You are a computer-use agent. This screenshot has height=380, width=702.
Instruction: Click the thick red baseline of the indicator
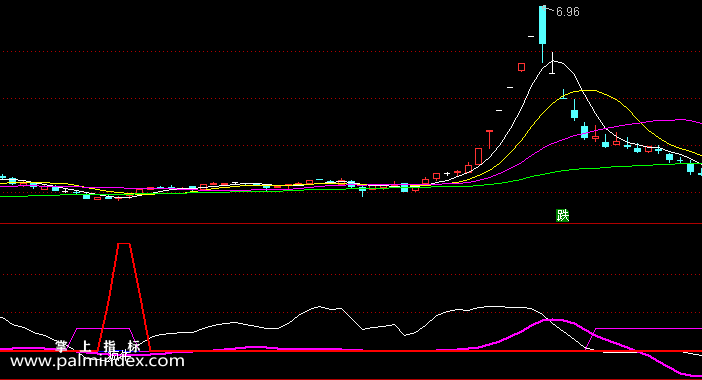(351, 351)
